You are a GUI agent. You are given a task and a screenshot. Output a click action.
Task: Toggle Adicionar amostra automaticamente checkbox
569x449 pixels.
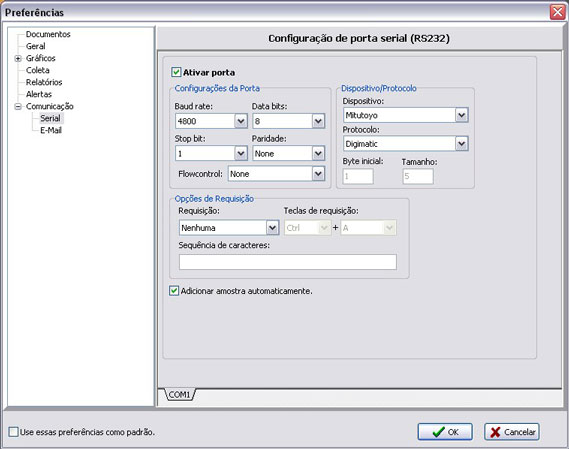point(174,291)
